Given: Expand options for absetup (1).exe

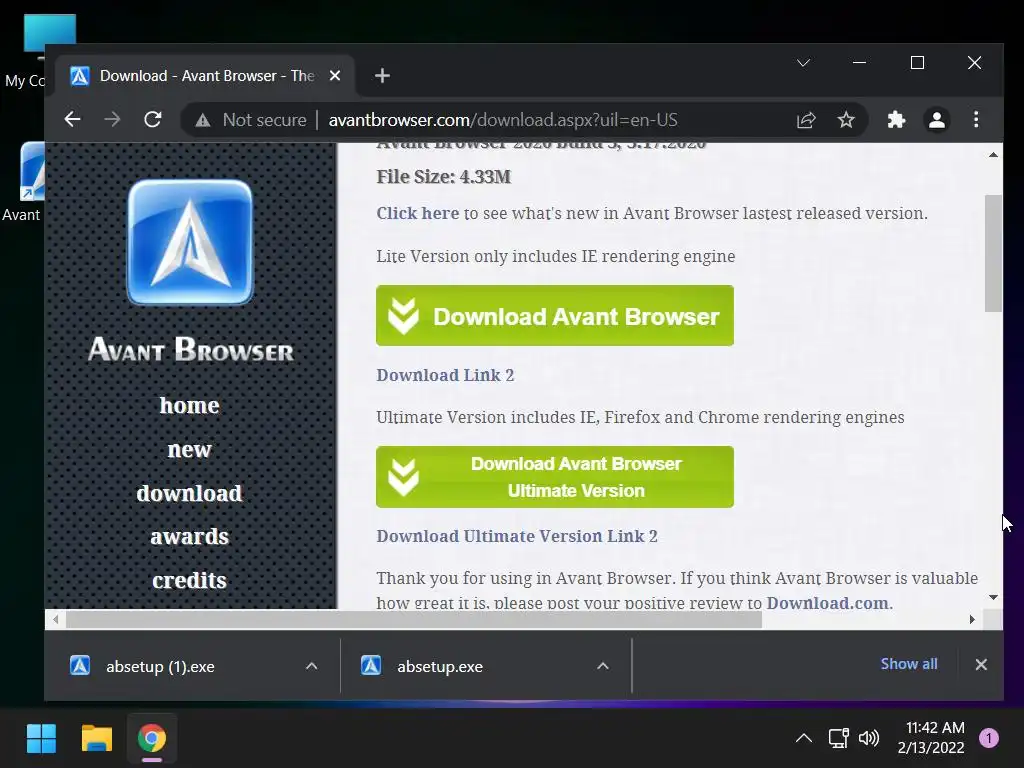Looking at the screenshot, I should (x=312, y=666).
